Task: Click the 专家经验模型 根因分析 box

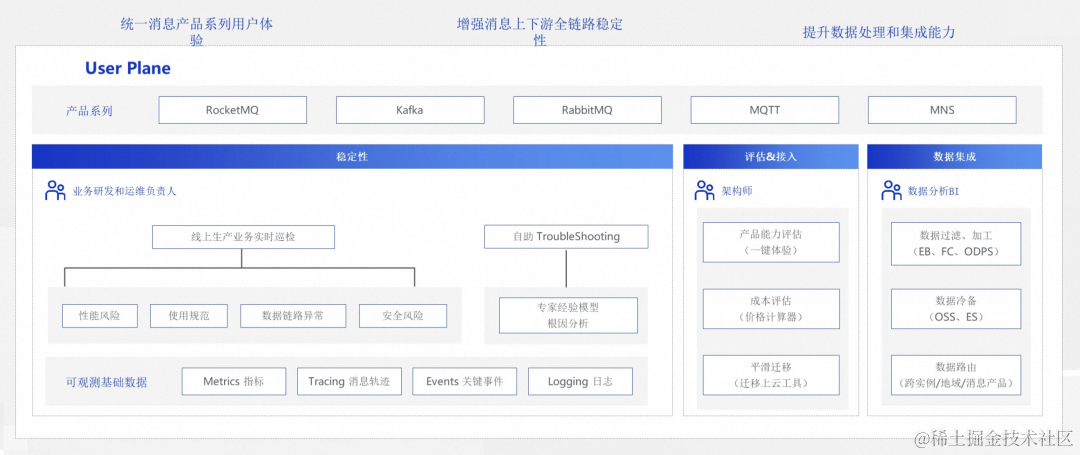Action: [x=568, y=315]
